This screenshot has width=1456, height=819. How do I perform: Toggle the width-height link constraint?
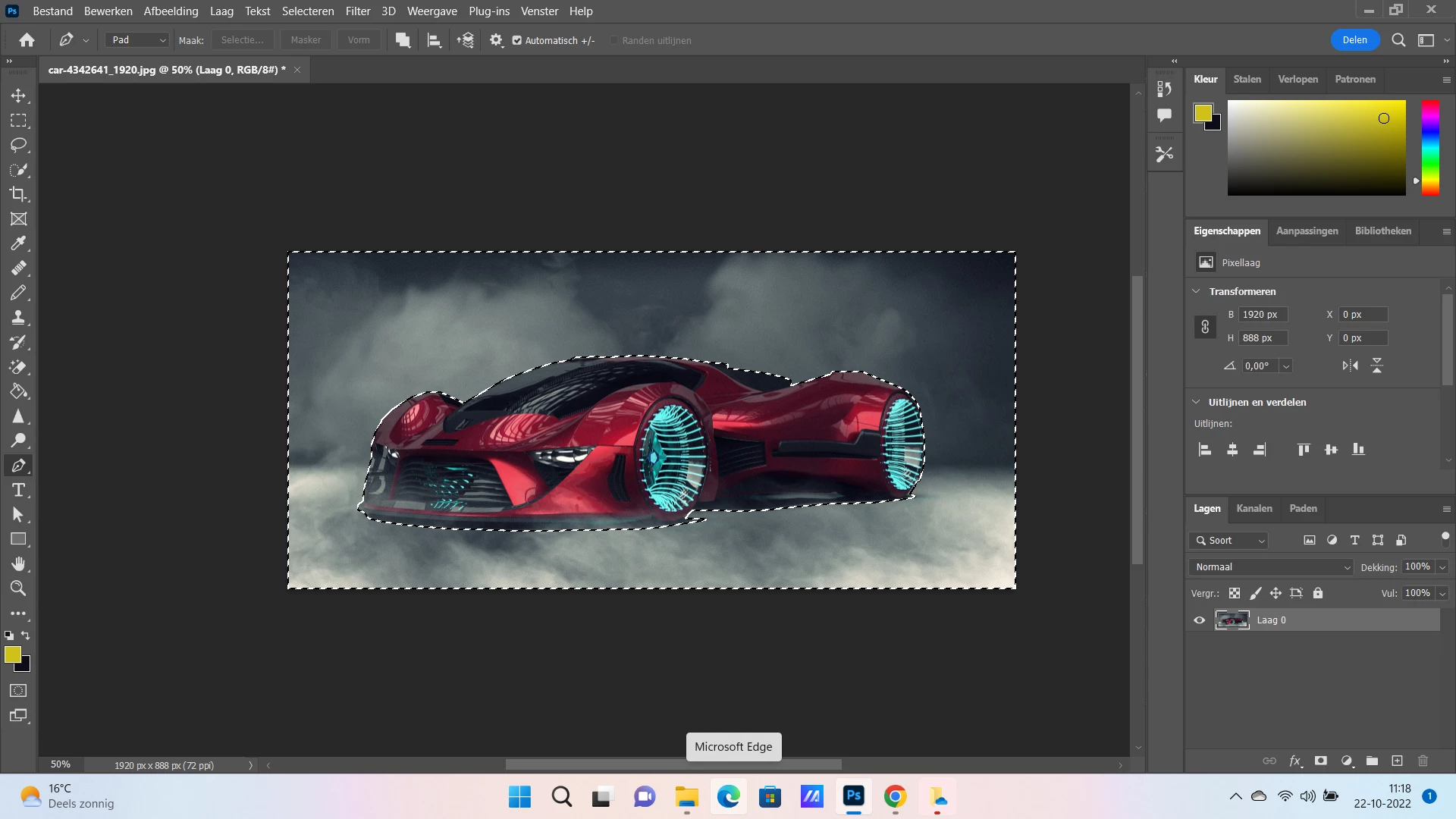[x=1205, y=327]
